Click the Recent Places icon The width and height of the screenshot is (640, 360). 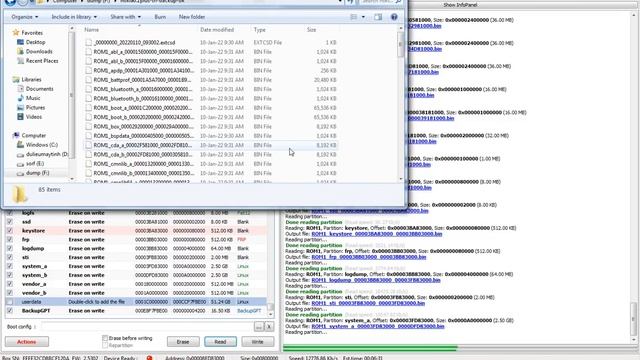click(x=20, y=61)
